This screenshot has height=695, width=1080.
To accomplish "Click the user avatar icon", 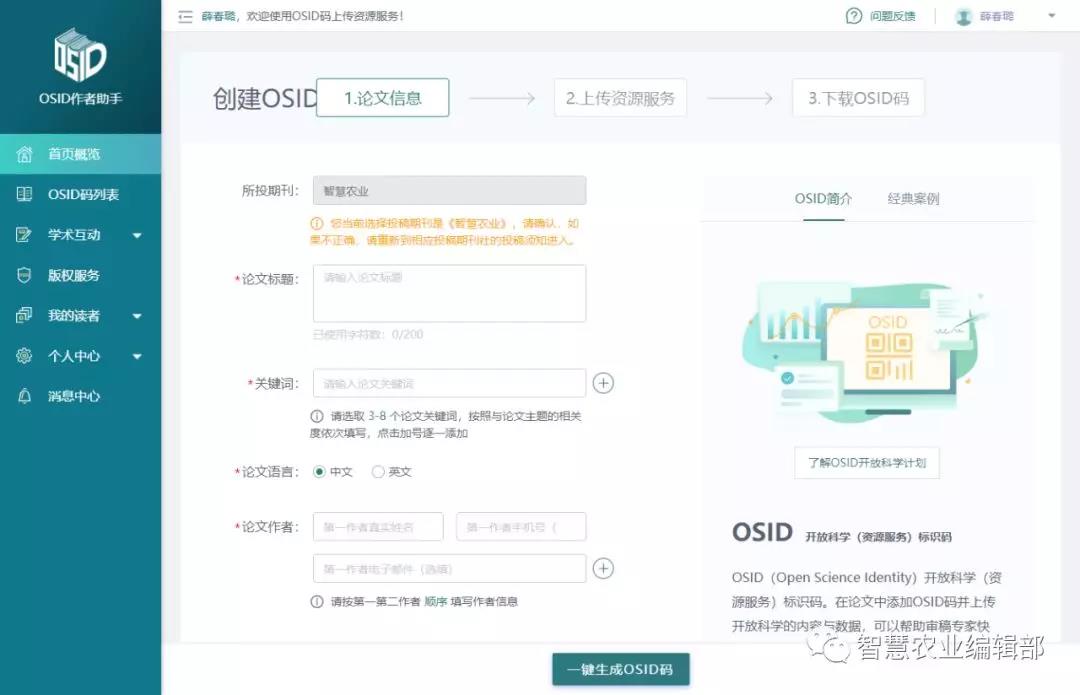I will click(963, 16).
